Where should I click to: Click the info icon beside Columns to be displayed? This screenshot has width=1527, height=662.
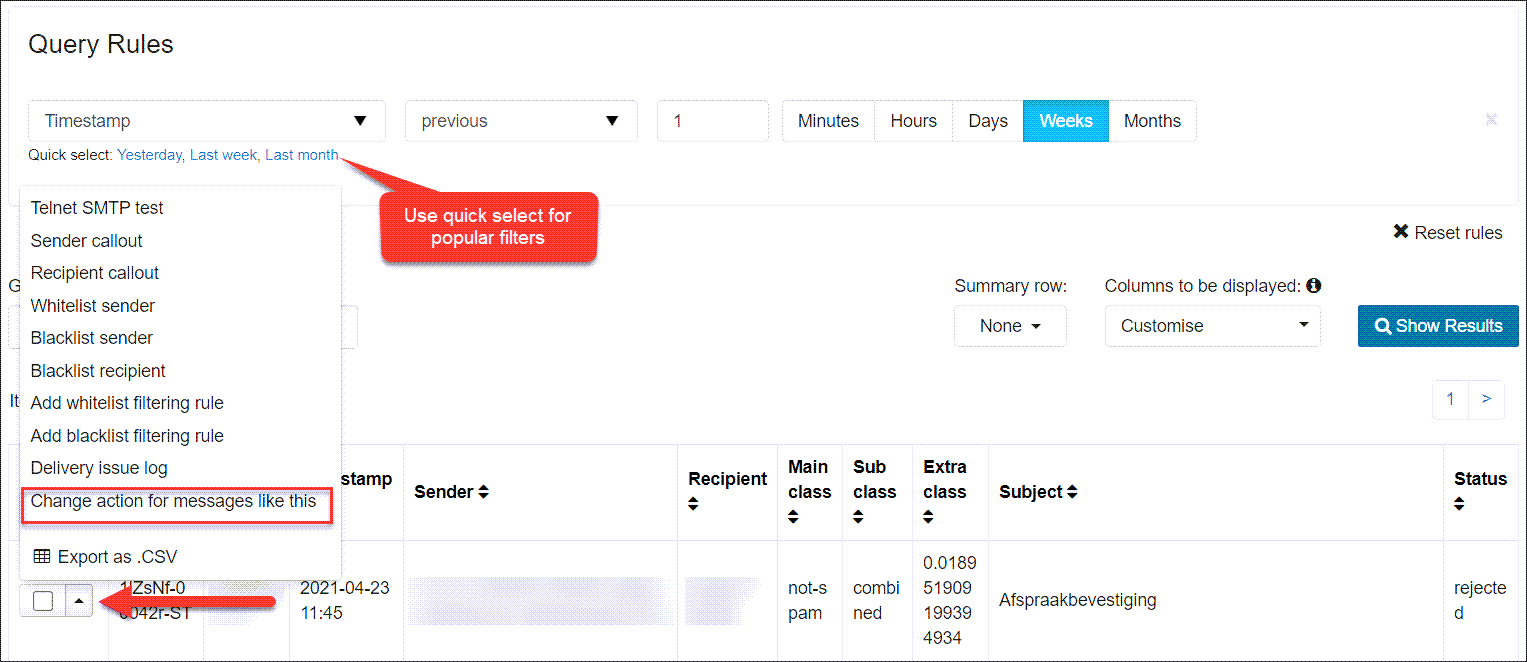(1313, 286)
